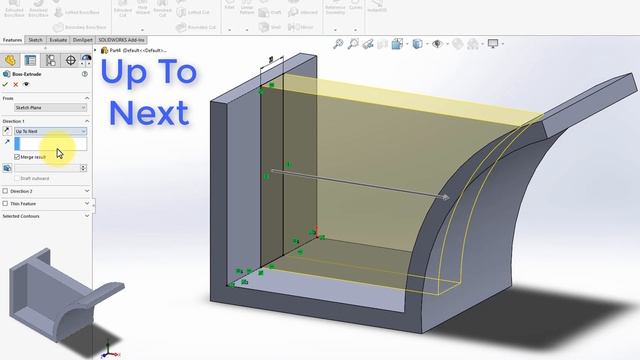Viewport: 640px width, 360px height.
Task: Click Reverse Direction button in Direction 1
Action: click(7, 131)
